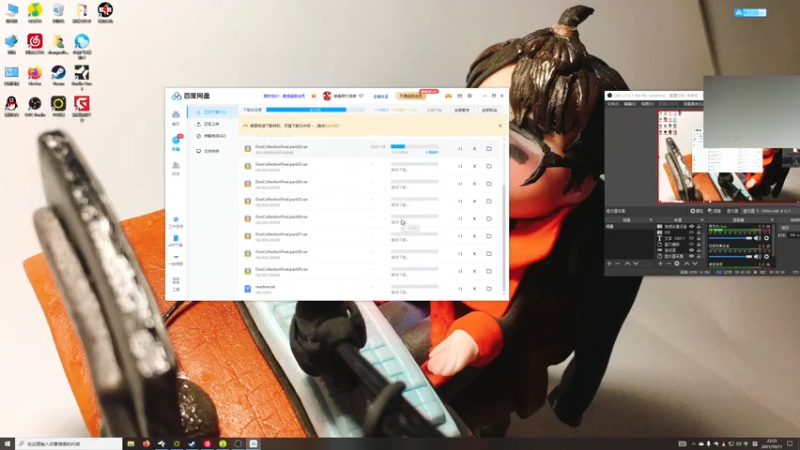The height and width of the screenshot is (450, 800).
Task: Click the pause all downloads button
Action: pyautogui.click(x=462, y=110)
